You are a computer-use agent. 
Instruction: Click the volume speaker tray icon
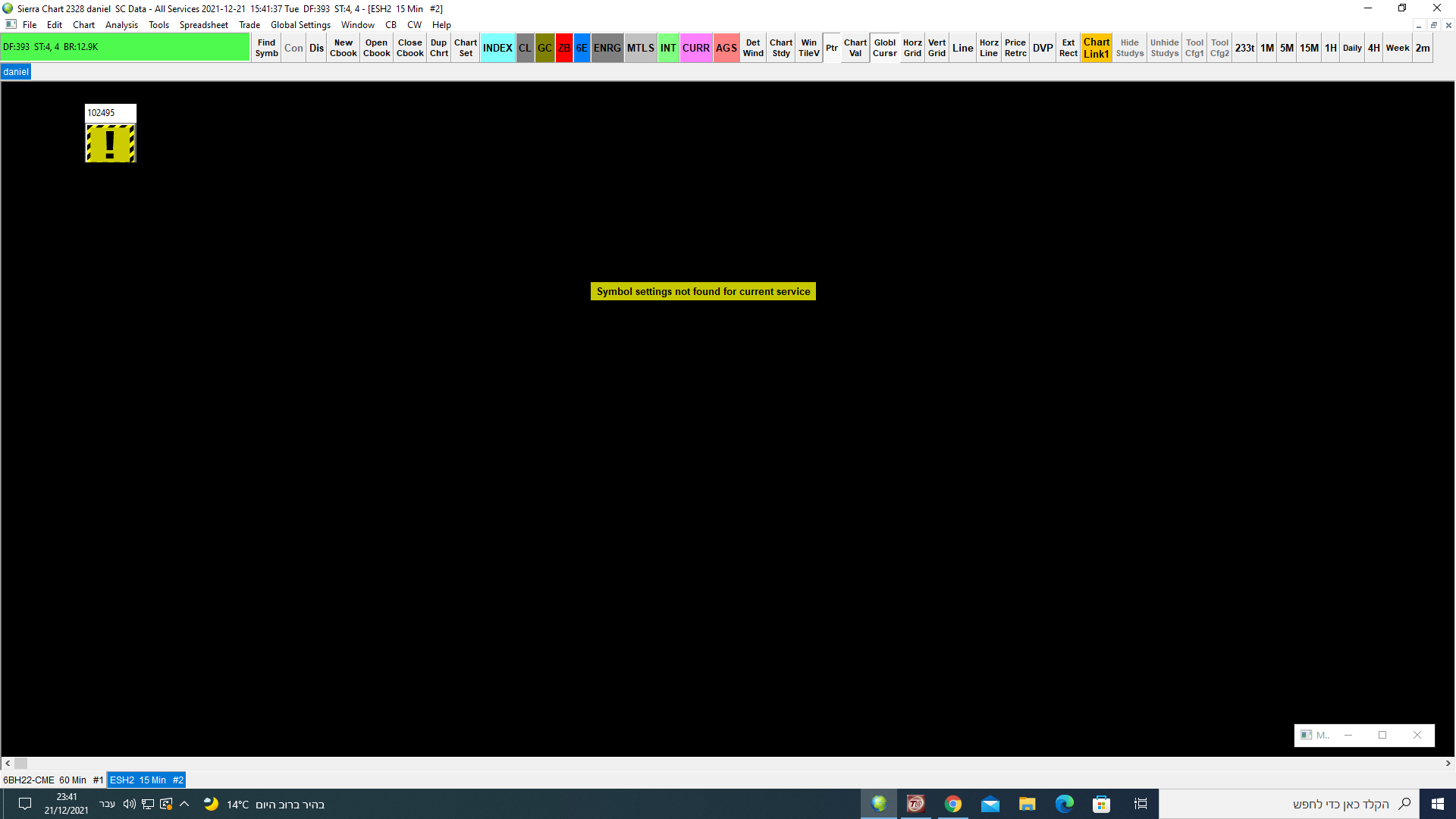pos(129,804)
